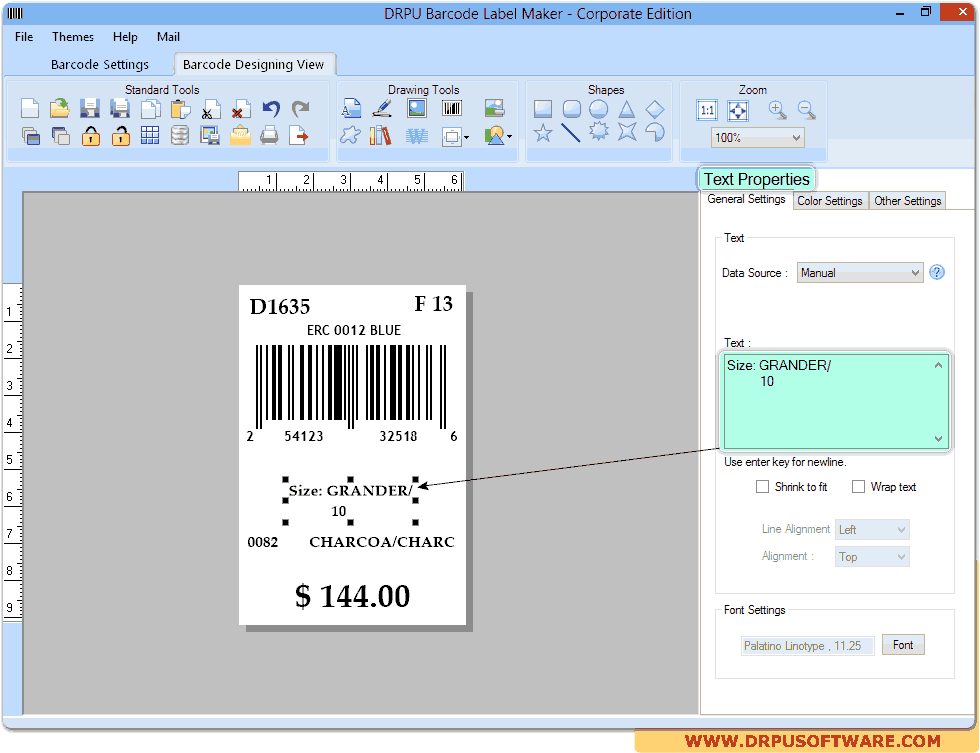980x753 pixels.
Task: Open the Line Alignment dropdown
Action: 872,530
